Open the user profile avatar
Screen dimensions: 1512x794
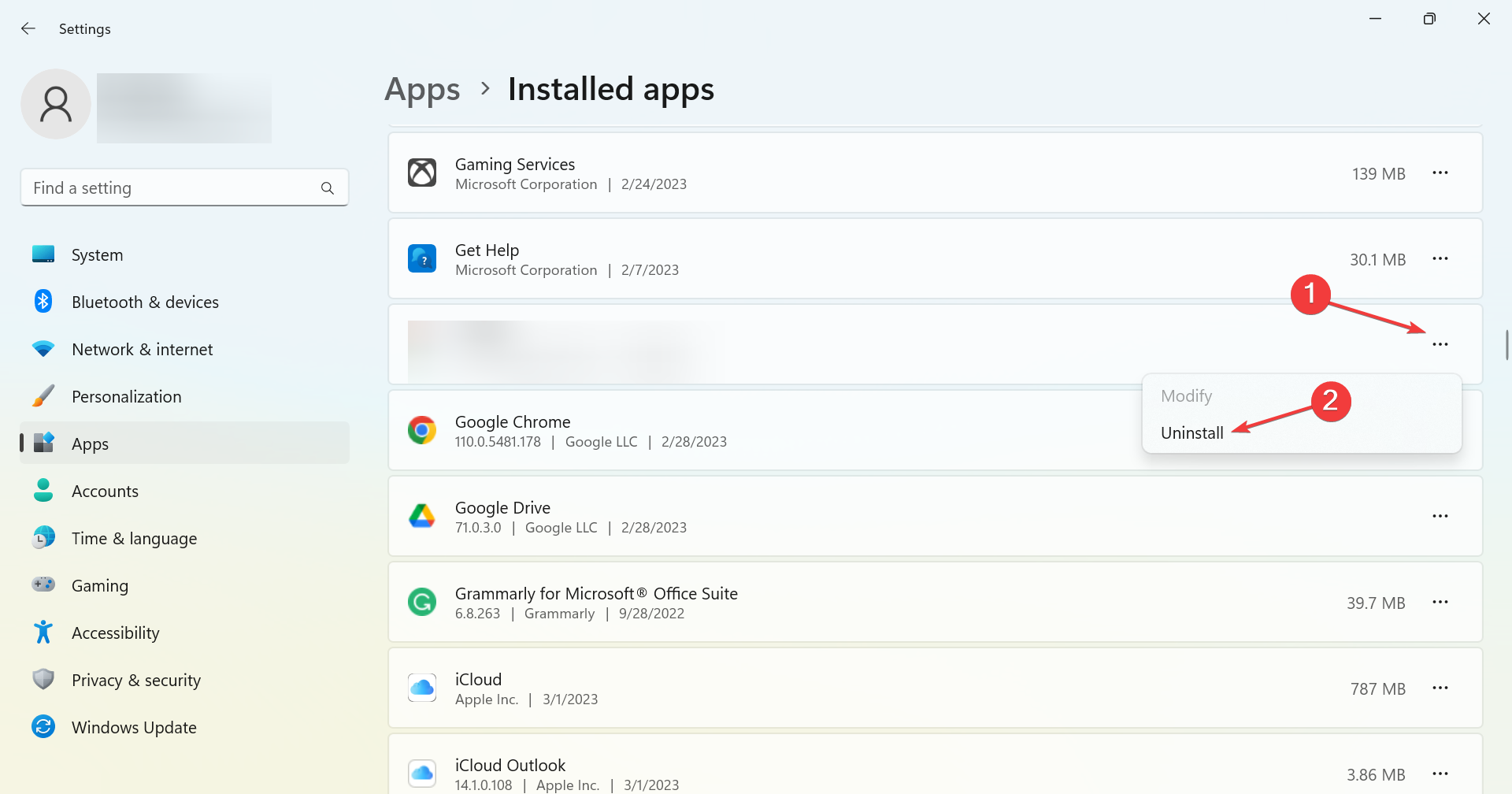tap(56, 104)
